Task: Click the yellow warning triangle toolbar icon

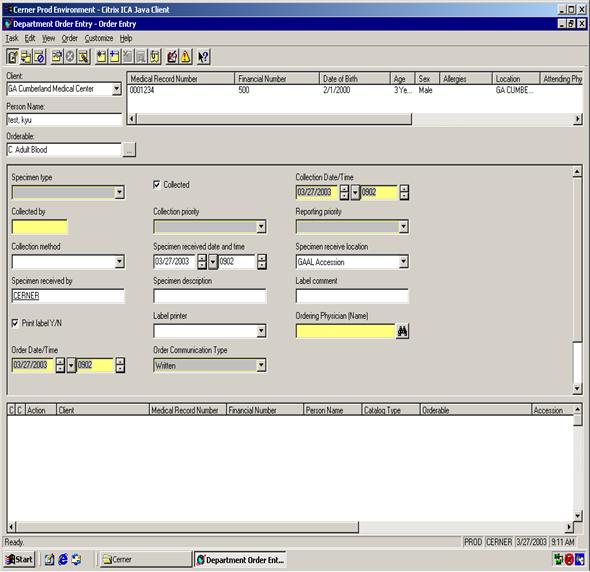Action: coord(186,57)
